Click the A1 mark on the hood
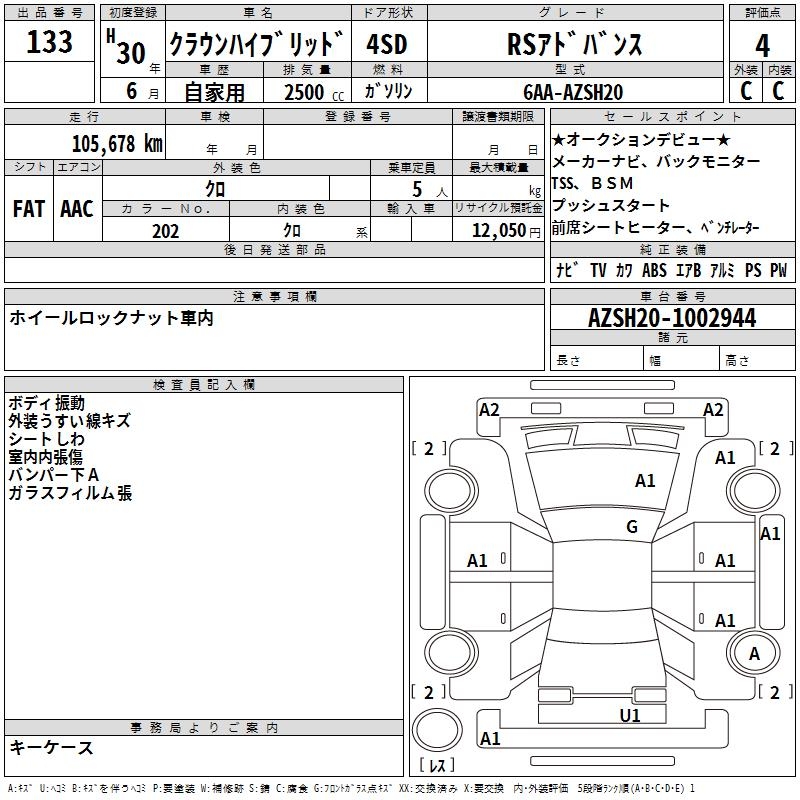 click(645, 481)
